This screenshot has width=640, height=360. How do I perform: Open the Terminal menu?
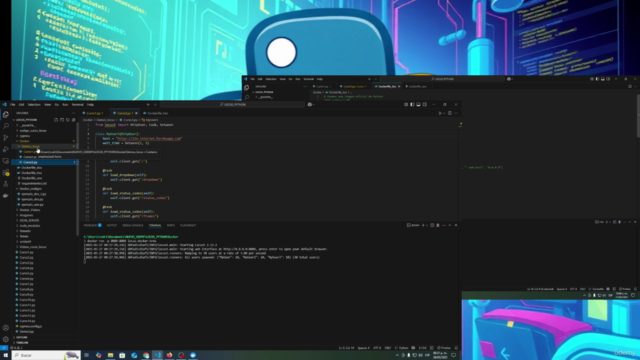[78, 104]
